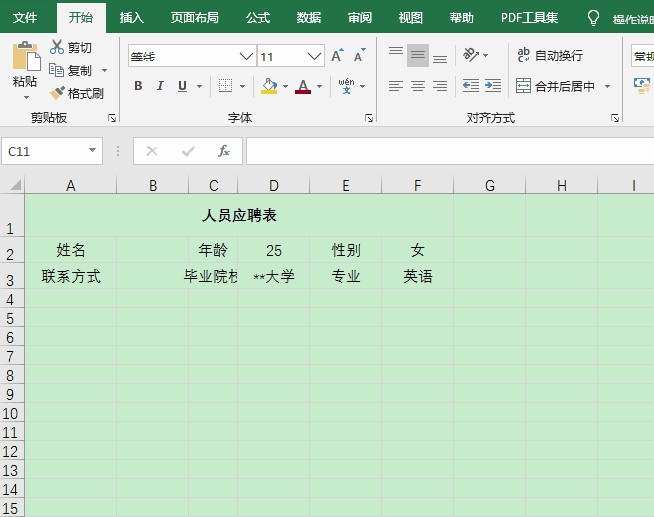Open text orientation dropdown arrow
Image resolution: width=654 pixels, height=517 pixels.
coord(485,55)
